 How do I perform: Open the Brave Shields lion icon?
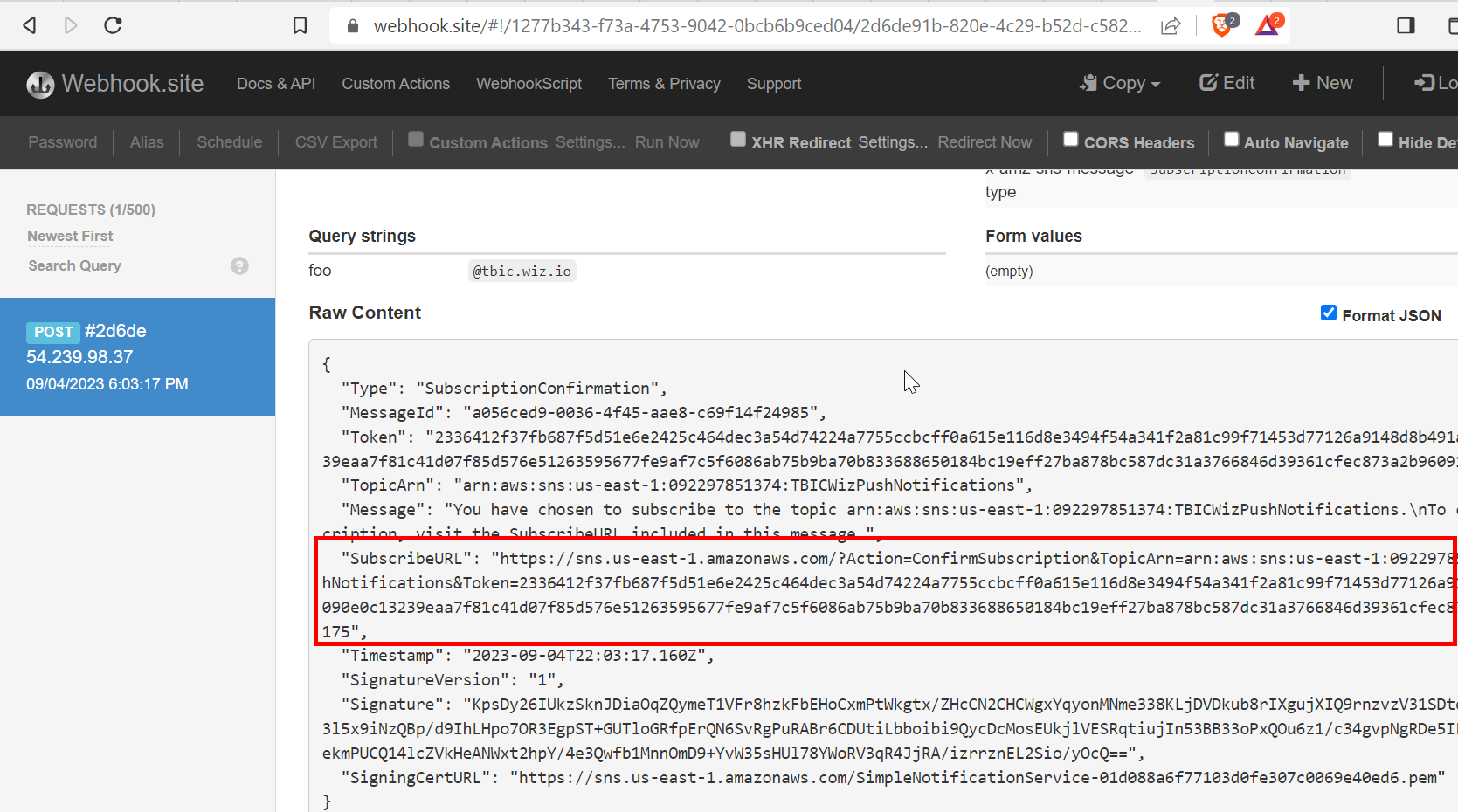1223,25
